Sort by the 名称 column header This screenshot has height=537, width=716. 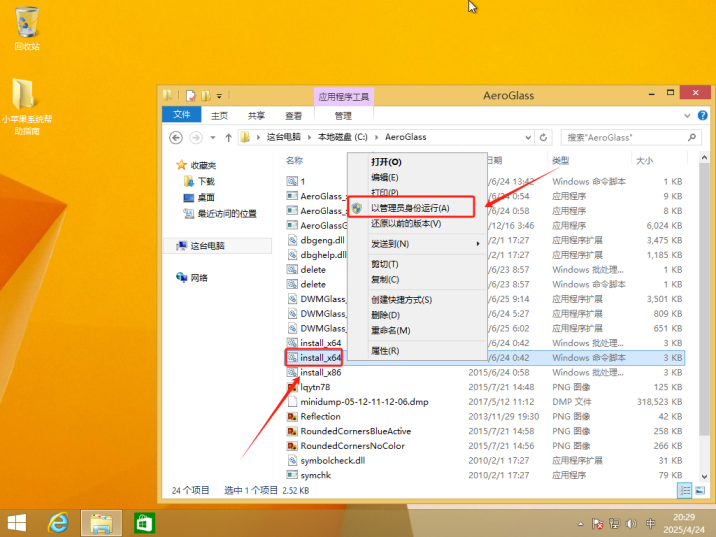tap(295, 160)
